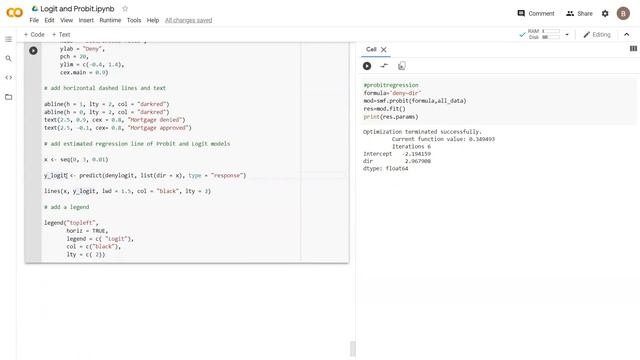Open the code snippets panel
The width and height of the screenshot is (640, 360).
point(9,78)
